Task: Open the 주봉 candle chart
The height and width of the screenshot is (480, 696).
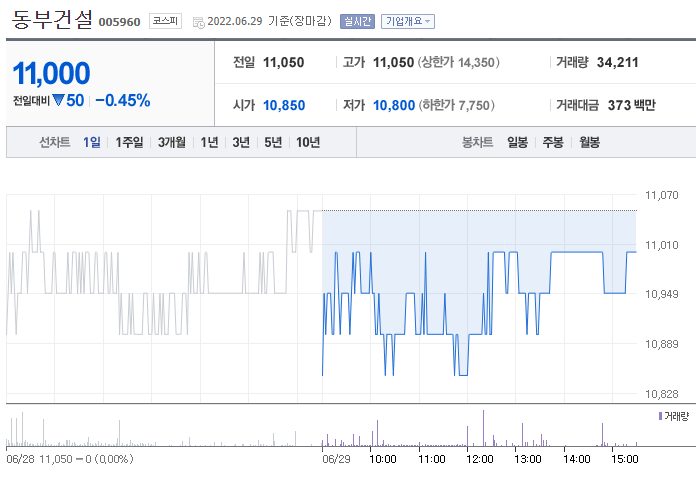Action: click(x=553, y=142)
